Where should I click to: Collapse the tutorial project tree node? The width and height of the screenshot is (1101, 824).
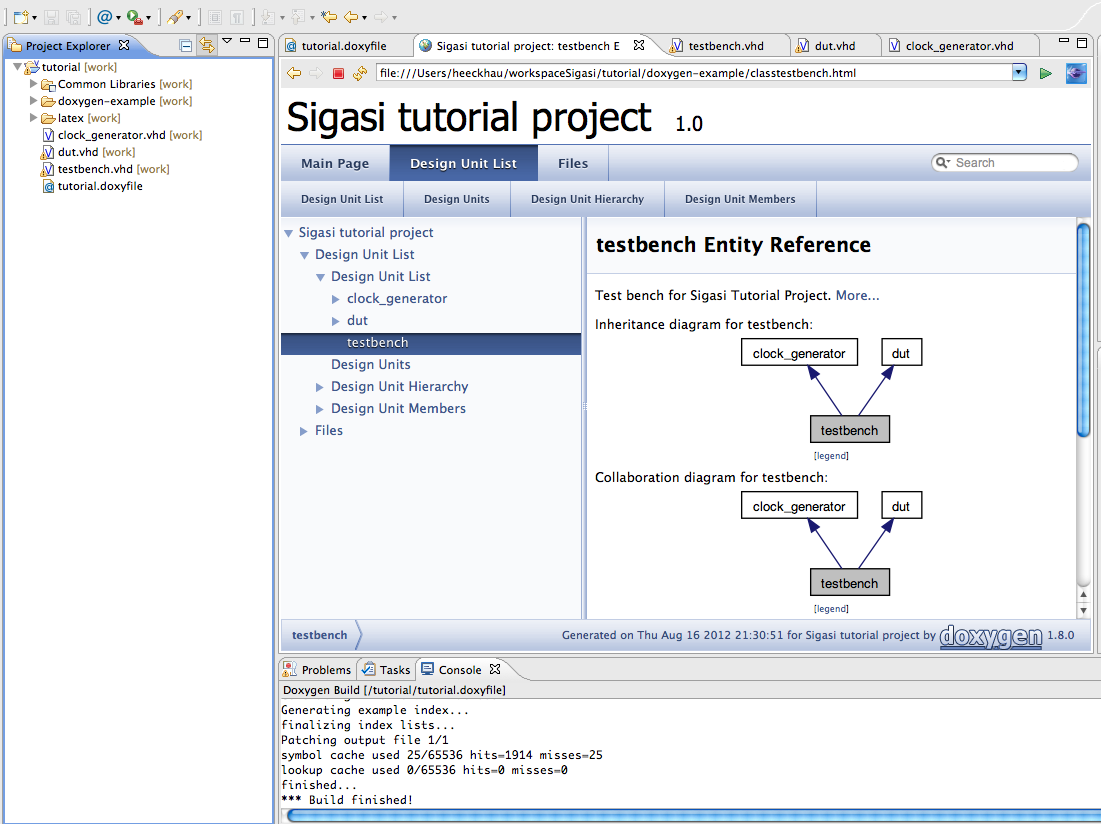[18, 67]
